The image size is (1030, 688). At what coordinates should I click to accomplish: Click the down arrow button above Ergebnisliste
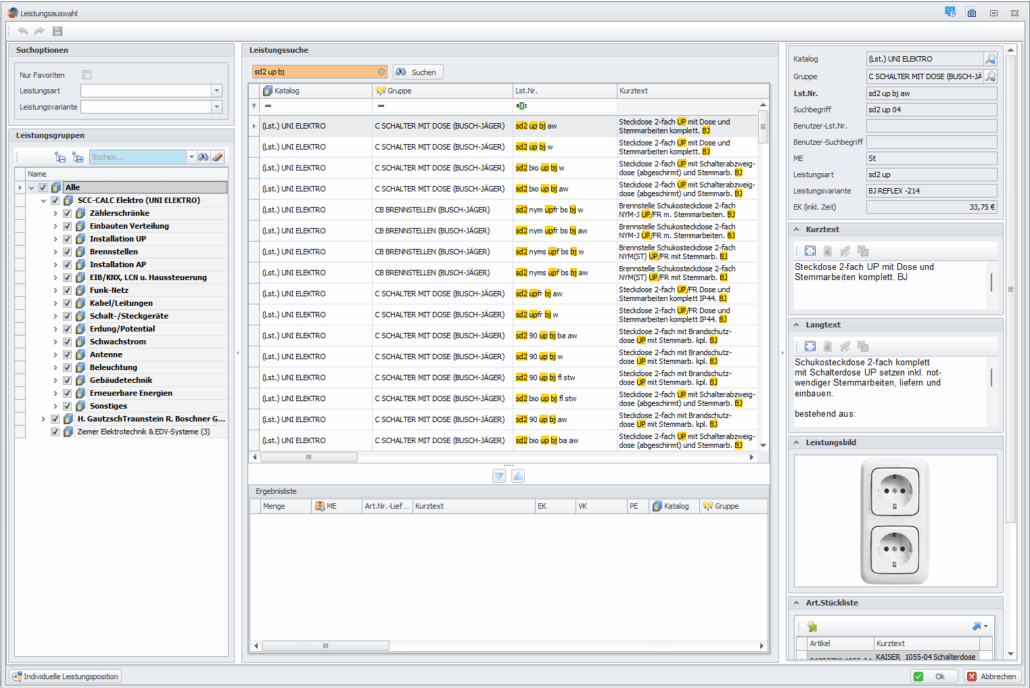point(499,476)
